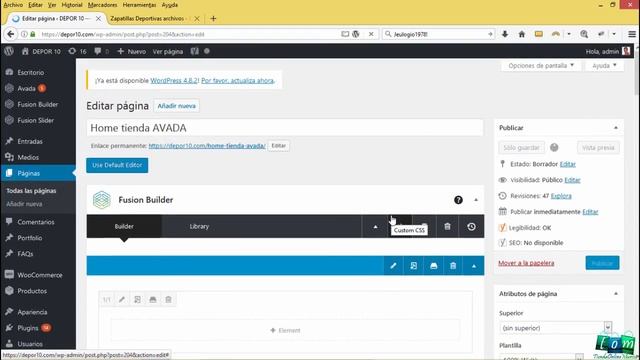This screenshot has width=640, height=360.
Task: Click the blue Publicar button
Action: [602, 263]
